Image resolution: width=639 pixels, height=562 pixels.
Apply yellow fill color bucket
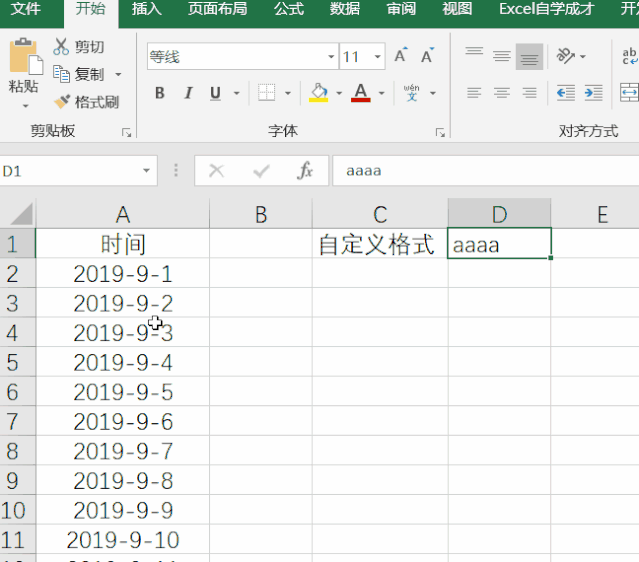pyautogui.click(x=319, y=93)
